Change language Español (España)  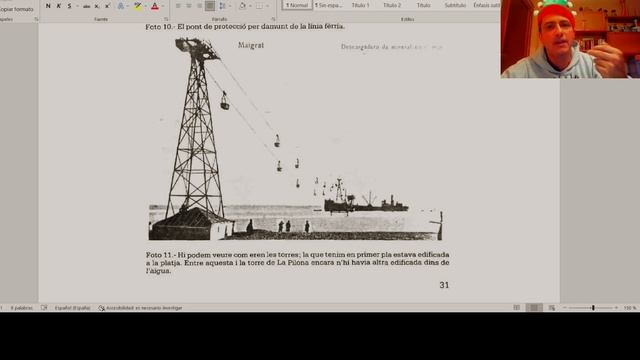73,308
